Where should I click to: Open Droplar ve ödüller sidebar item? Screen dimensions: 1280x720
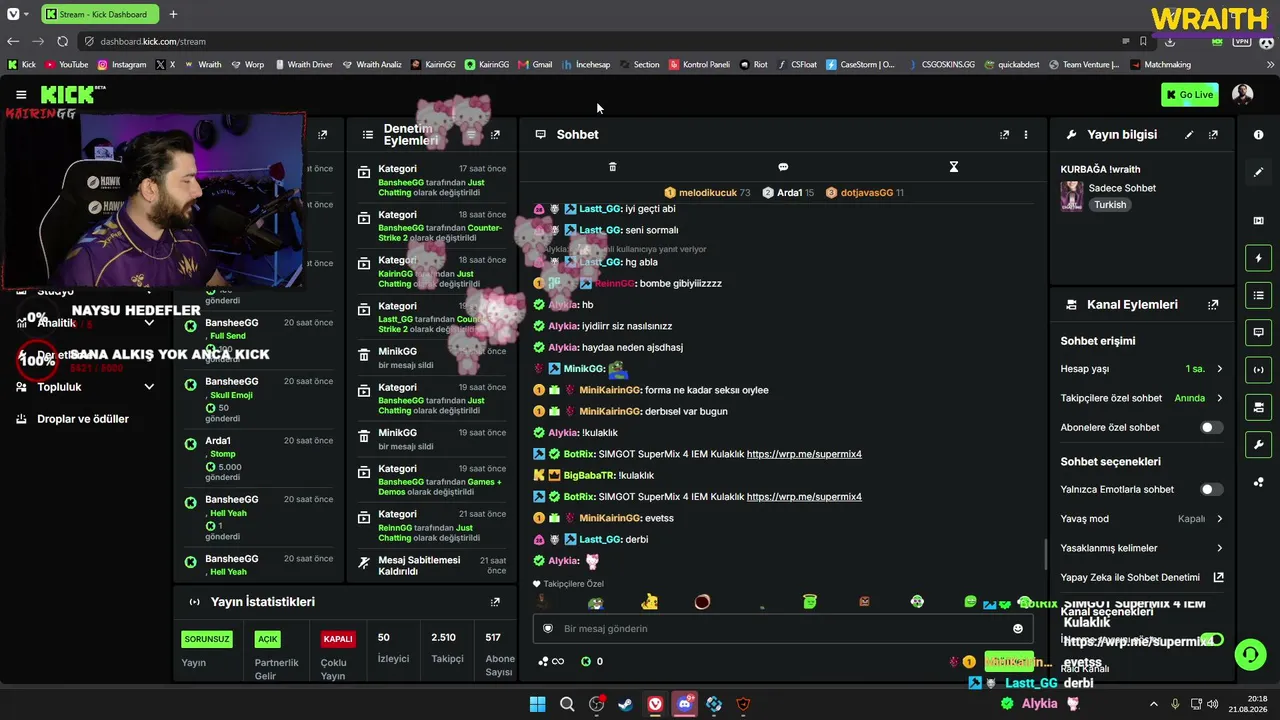point(83,419)
